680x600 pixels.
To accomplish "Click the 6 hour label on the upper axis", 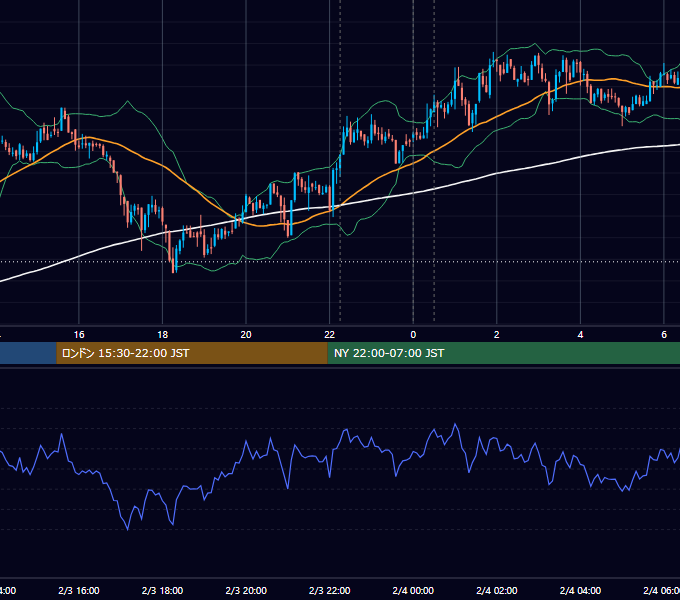I will pos(664,335).
